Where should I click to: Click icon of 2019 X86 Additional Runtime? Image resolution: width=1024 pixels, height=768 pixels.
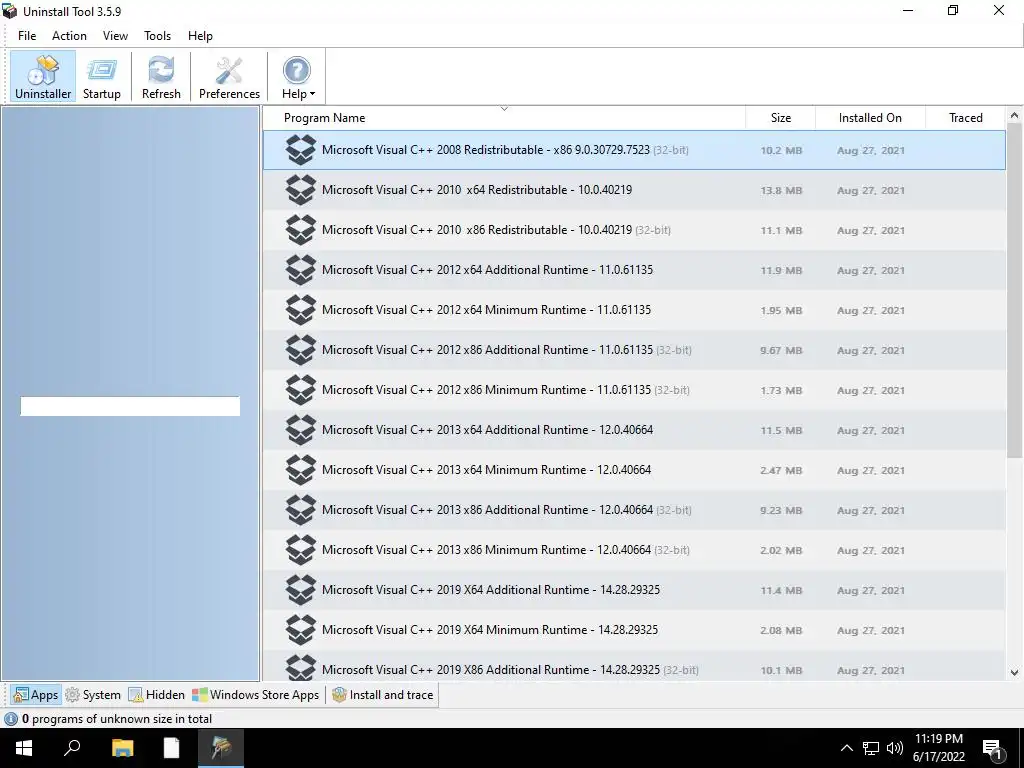[301, 667]
